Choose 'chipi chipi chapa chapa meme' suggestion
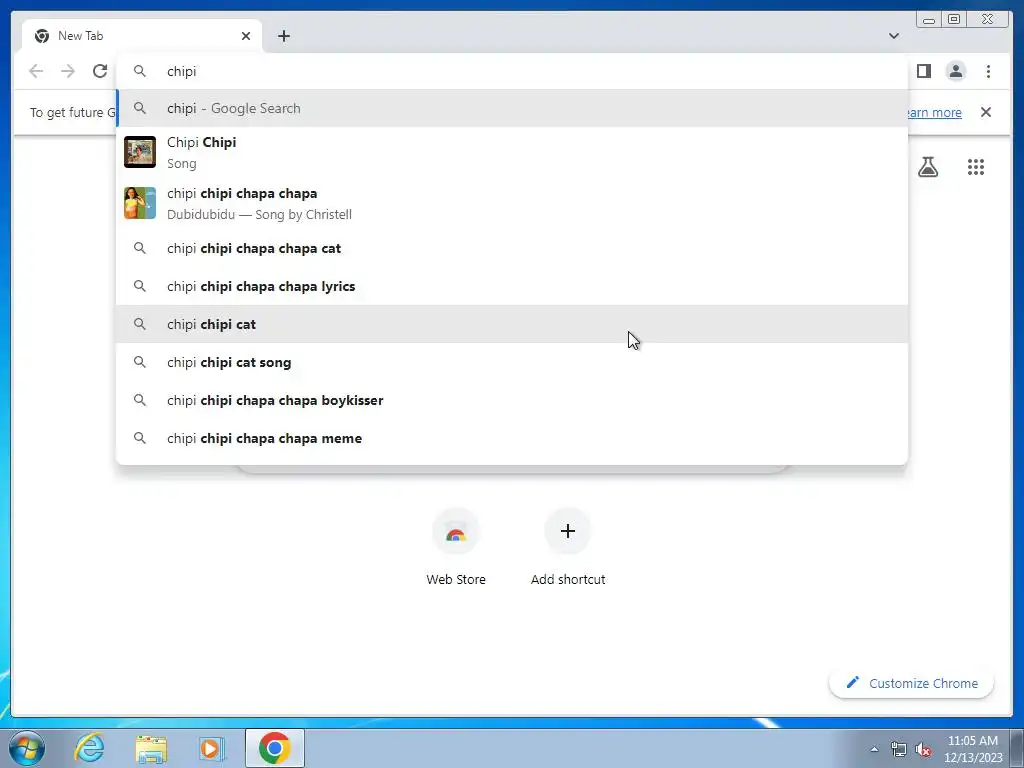Image resolution: width=1024 pixels, height=768 pixels. click(512, 438)
